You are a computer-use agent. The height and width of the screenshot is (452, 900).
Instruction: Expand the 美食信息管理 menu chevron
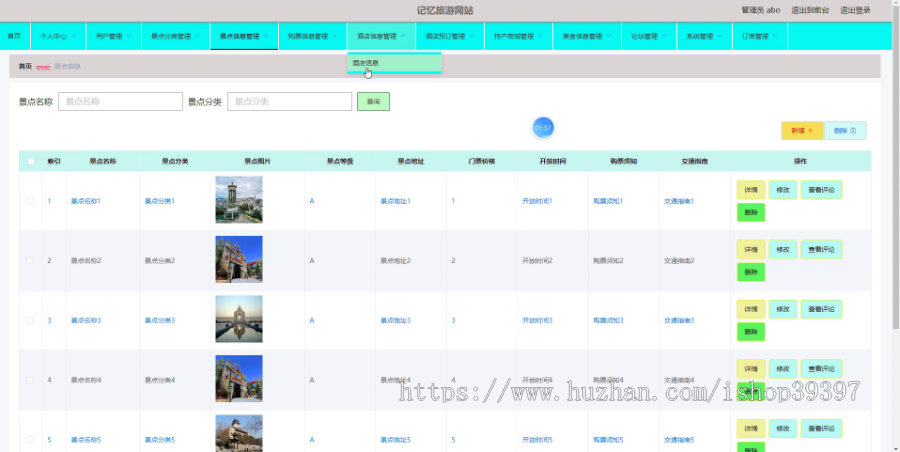coord(609,36)
